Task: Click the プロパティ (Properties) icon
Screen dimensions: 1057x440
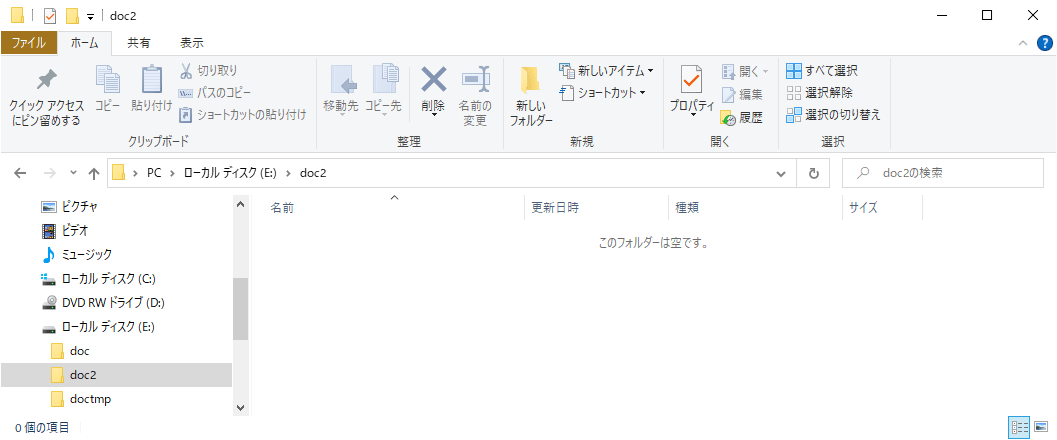Action: click(691, 80)
